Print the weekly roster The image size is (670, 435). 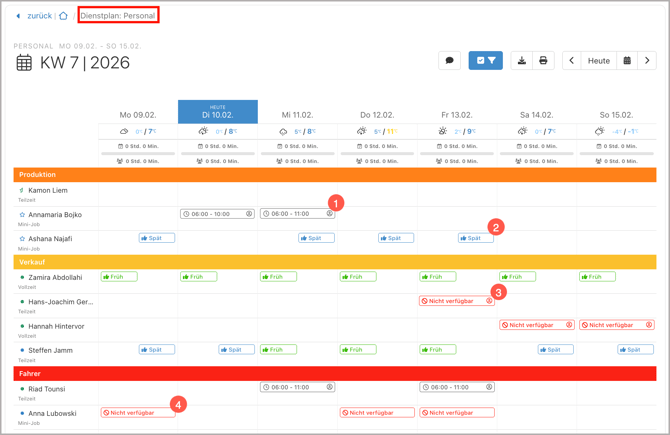(x=543, y=61)
